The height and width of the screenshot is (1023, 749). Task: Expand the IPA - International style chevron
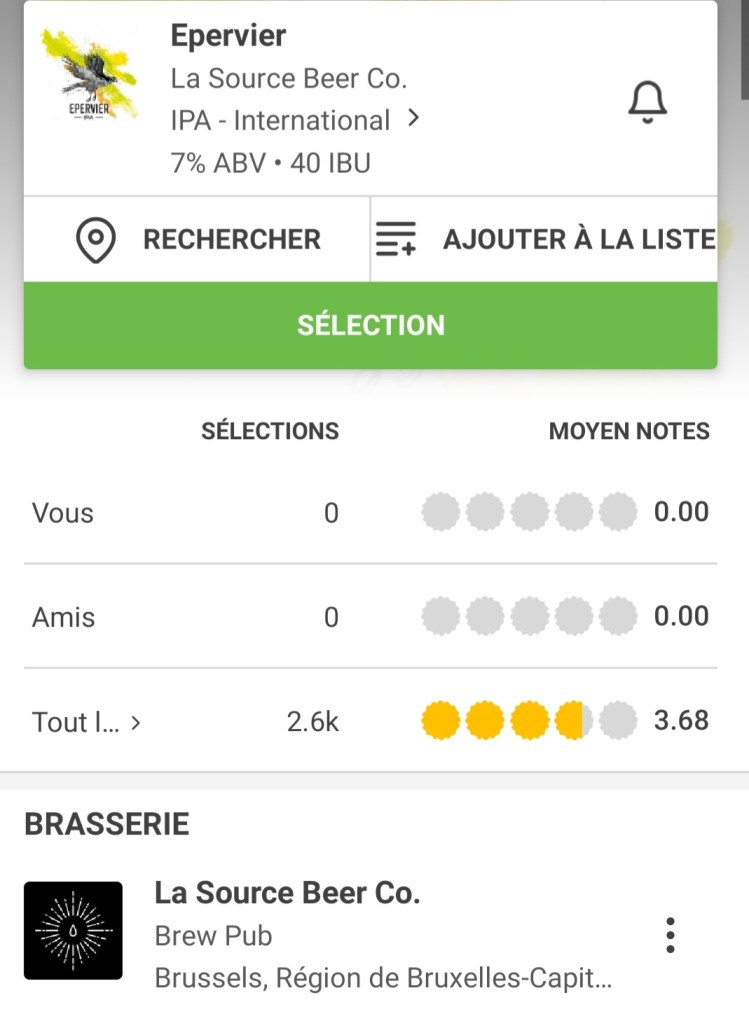(413, 119)
